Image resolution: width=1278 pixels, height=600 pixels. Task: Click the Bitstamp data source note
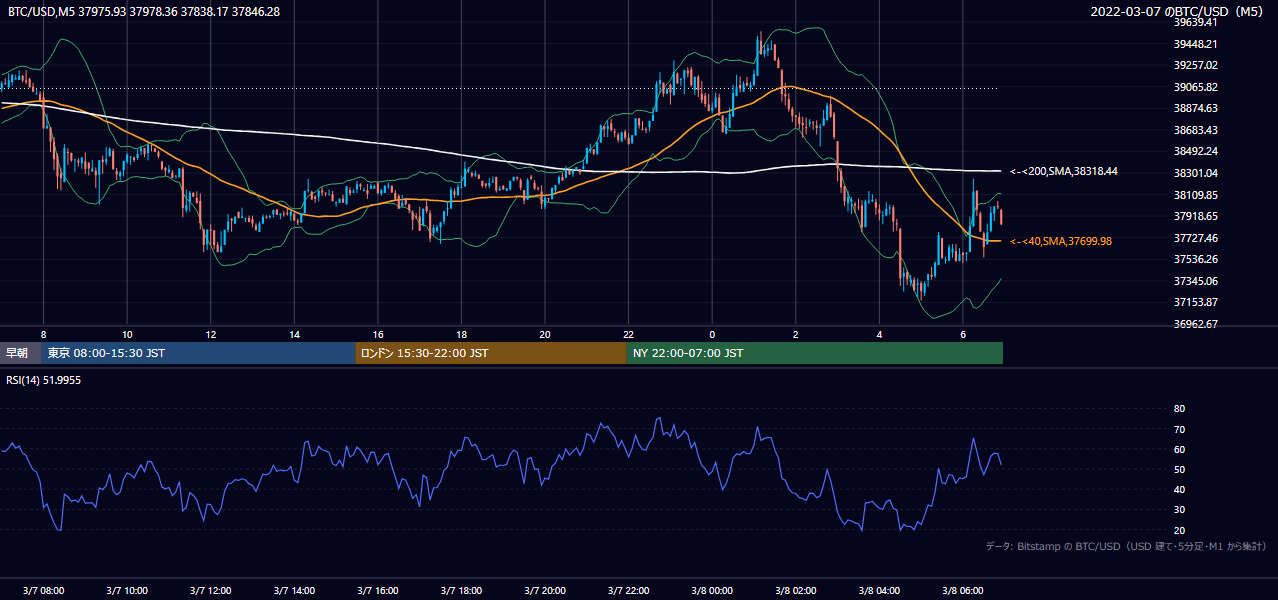1127,546
